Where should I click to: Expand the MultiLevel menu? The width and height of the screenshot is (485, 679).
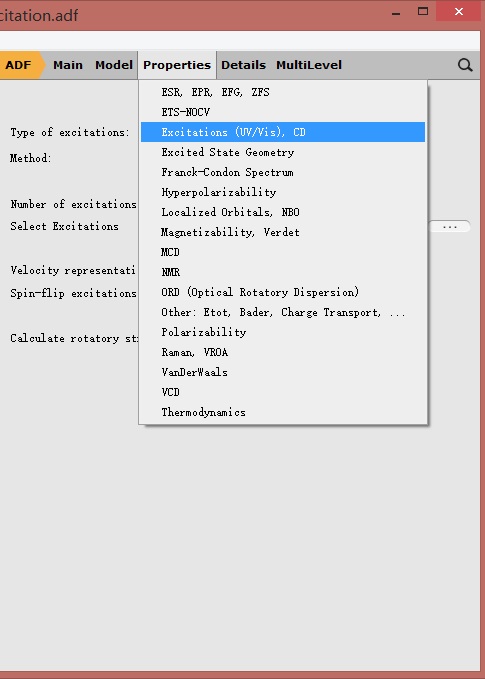tap(309, 65)
